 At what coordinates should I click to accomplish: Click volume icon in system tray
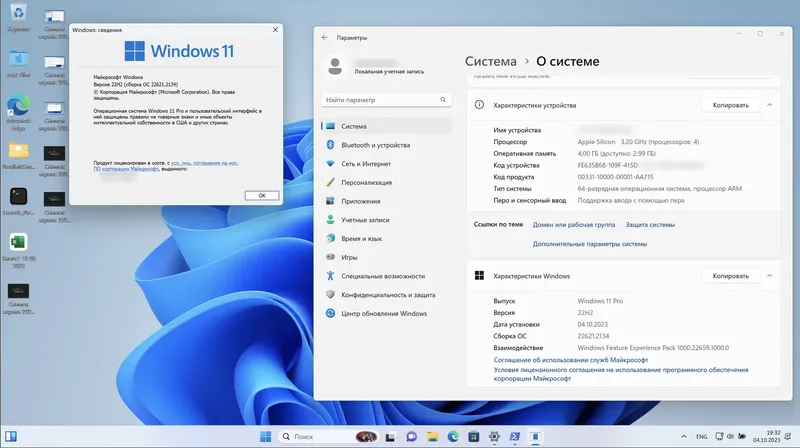(x=730, y=436)
